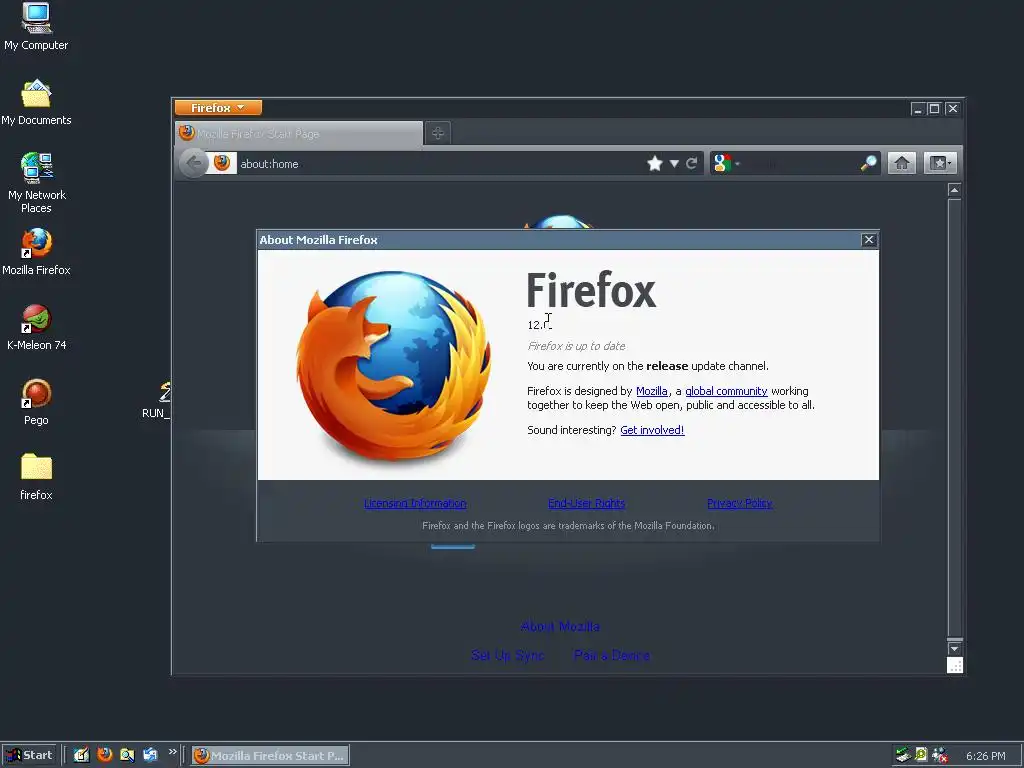Screen dimensions: 1024x768
Task: Click the Set Up Sync link
Action: tap(508, 655)
